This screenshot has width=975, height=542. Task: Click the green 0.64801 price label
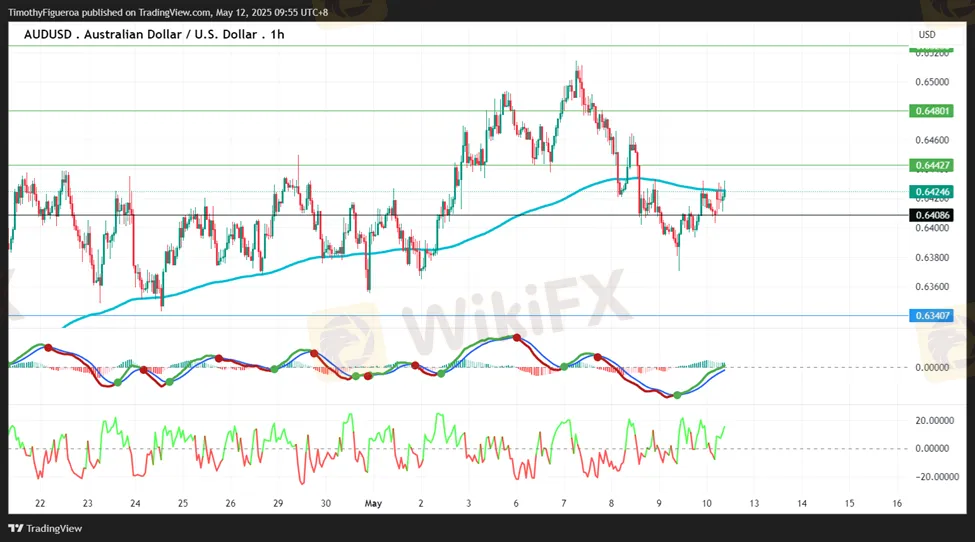931,110
